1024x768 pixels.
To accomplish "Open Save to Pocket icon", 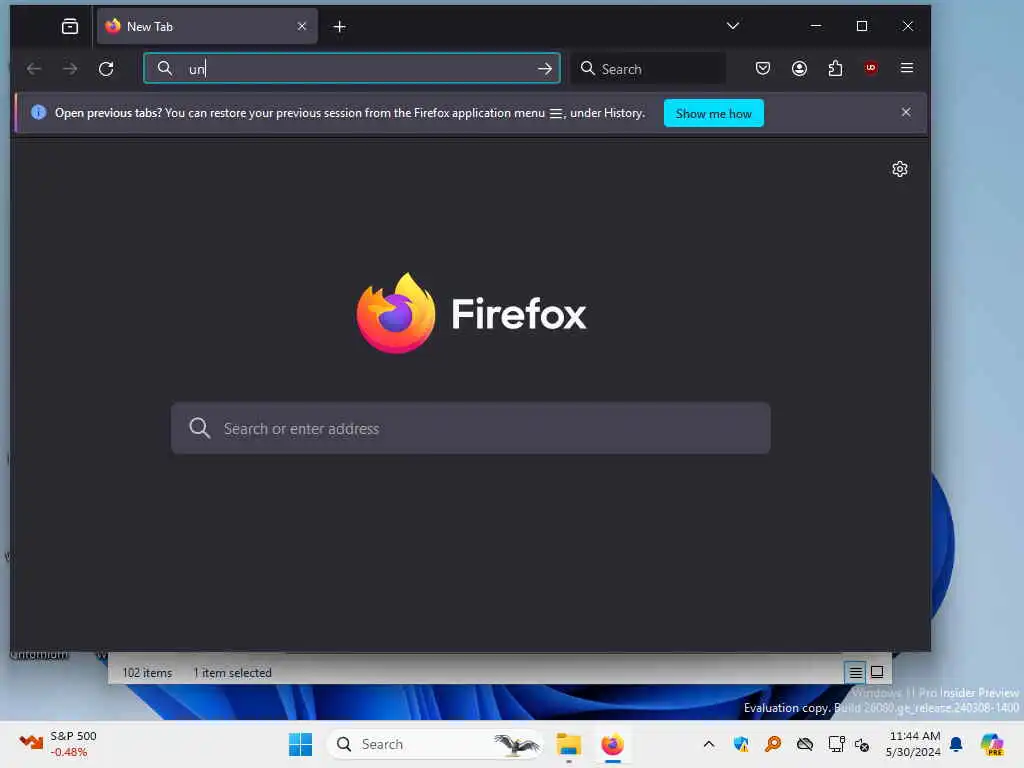I will coord(763,68).
